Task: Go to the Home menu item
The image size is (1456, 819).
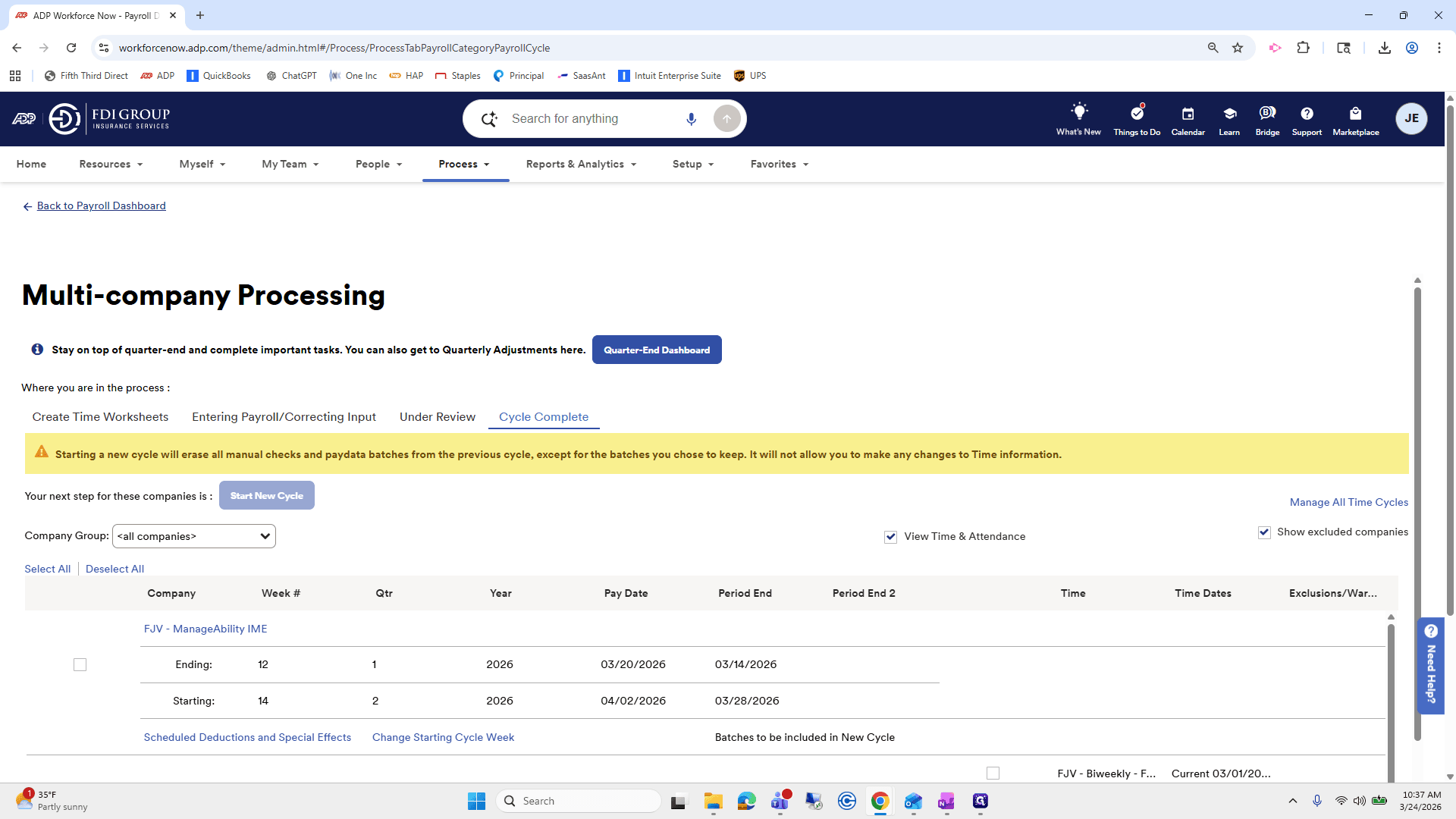Action: [31, 164]
